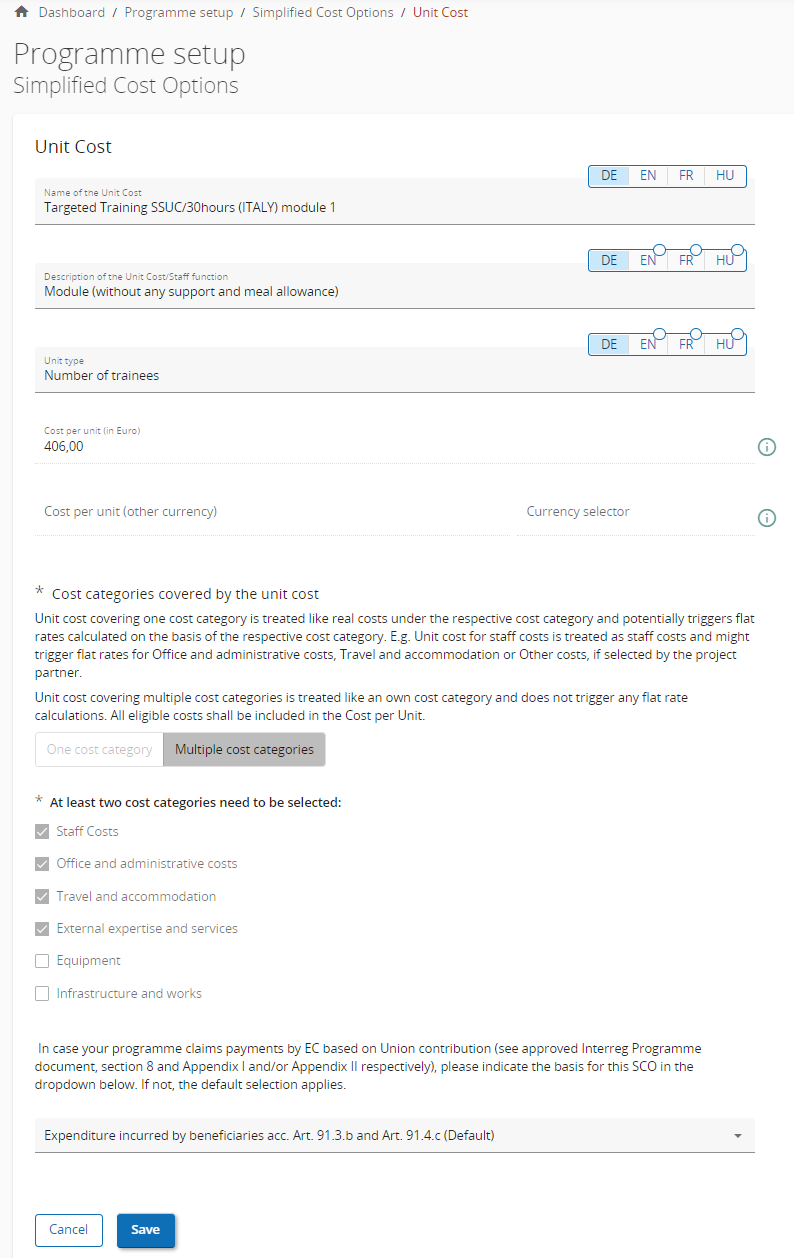Click info icon beside Currency selector

[767, 518]
